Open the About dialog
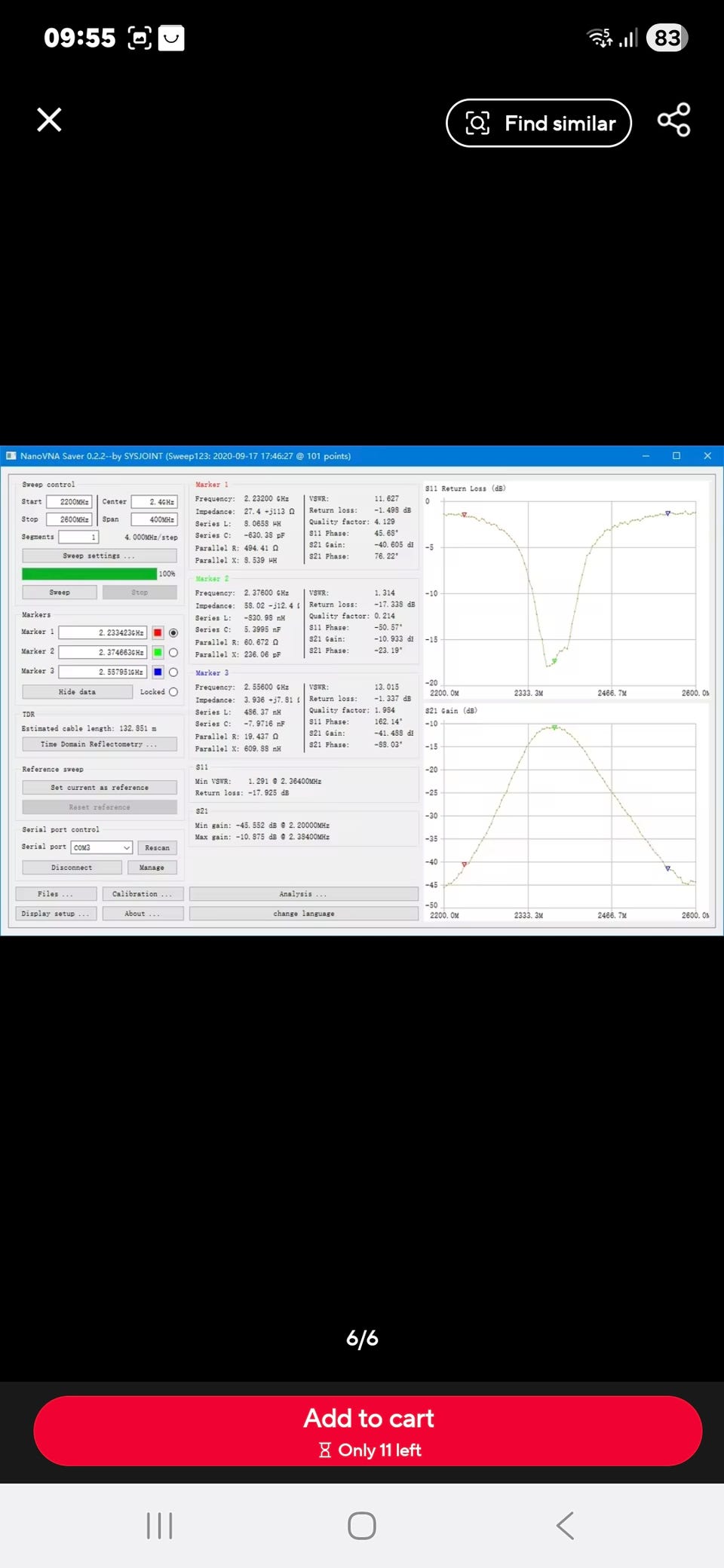The image size is (724, 1568). tap(143, 914)
